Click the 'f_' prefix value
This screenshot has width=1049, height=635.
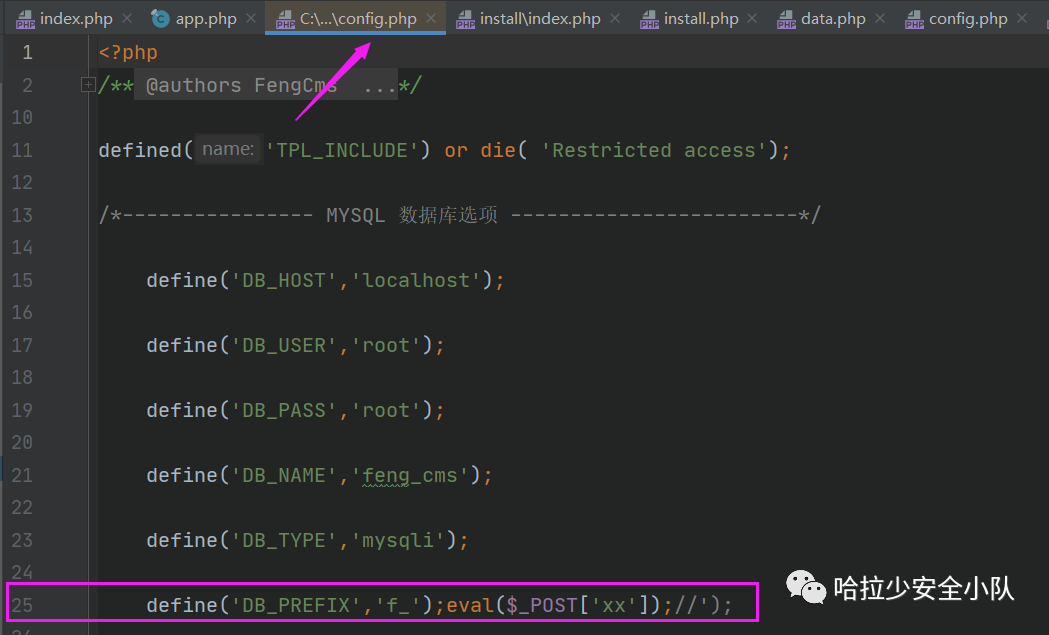(x=398, y=605)
